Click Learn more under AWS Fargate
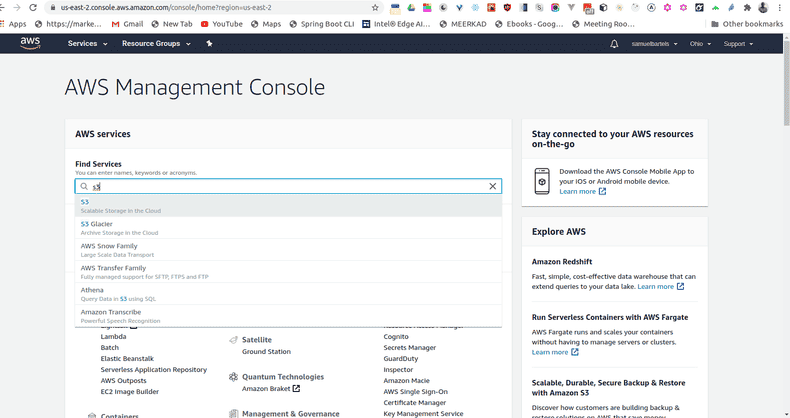 tap(555, 352)
